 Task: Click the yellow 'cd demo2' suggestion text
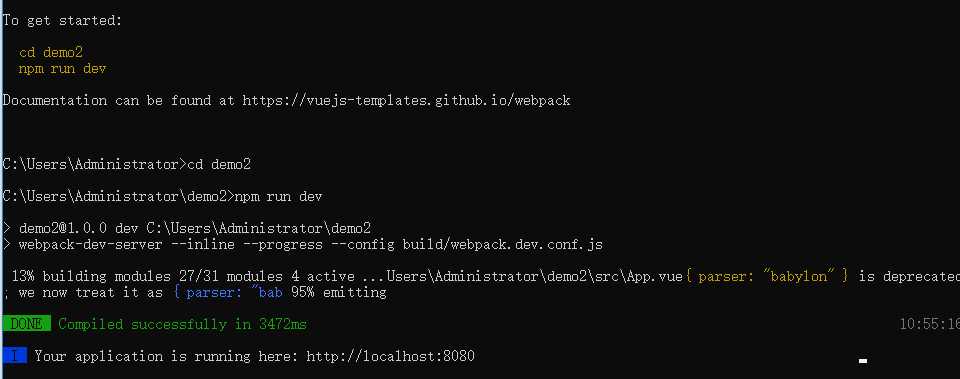51,53
